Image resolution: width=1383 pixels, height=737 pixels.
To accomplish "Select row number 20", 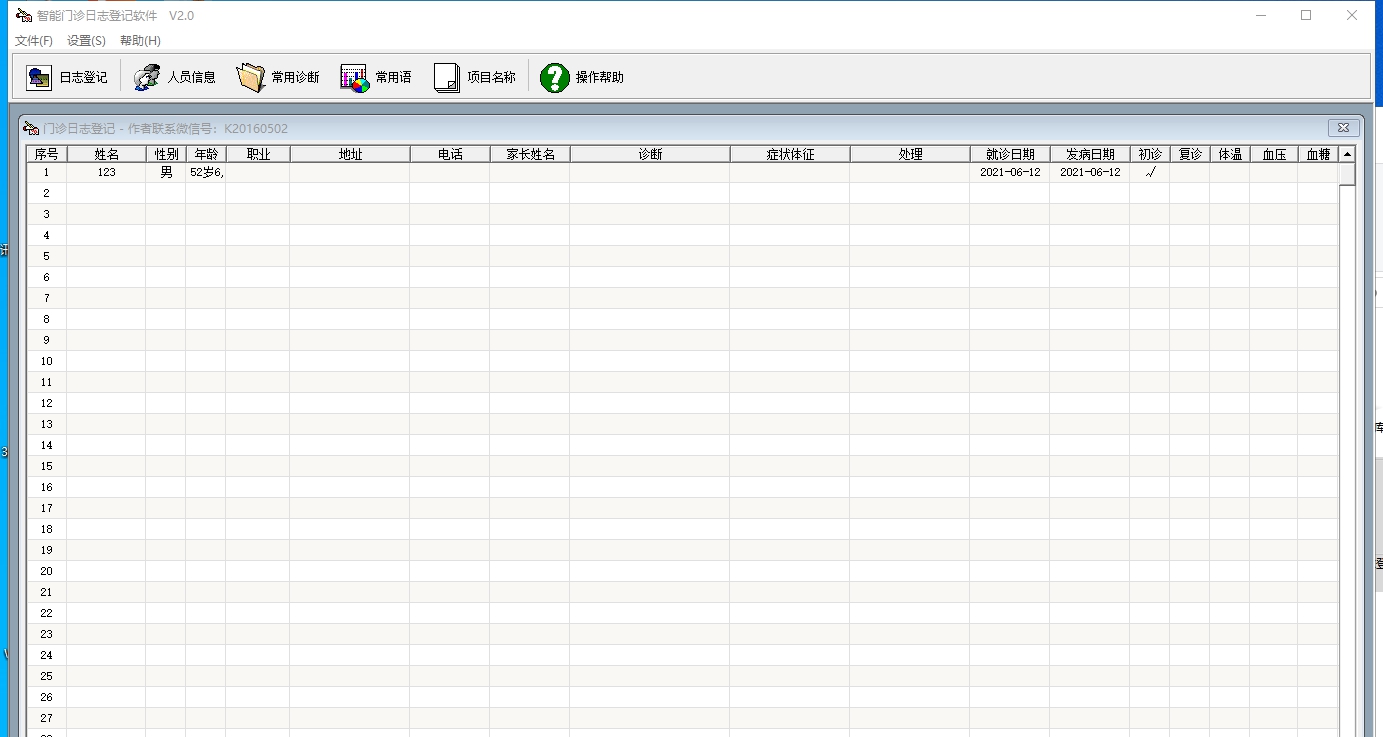I will click(x=47, y=571).
